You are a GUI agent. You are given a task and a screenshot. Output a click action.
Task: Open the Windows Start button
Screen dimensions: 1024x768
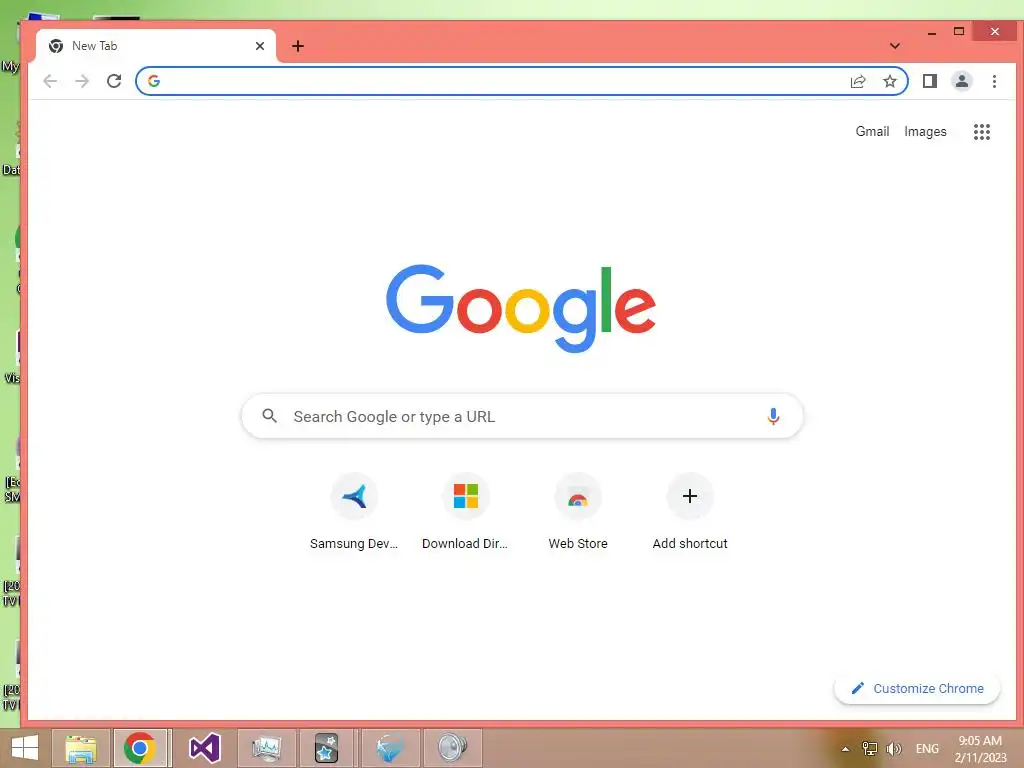(x=24, y=748)
